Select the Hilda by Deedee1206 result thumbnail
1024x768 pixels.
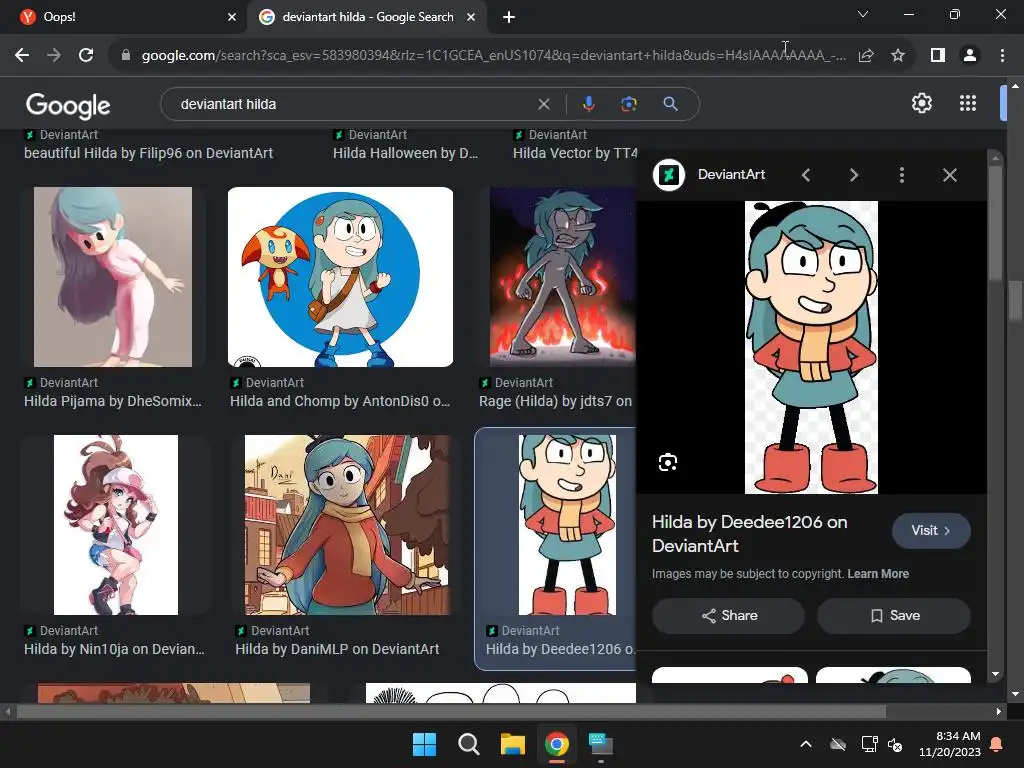tap(567, 525)
